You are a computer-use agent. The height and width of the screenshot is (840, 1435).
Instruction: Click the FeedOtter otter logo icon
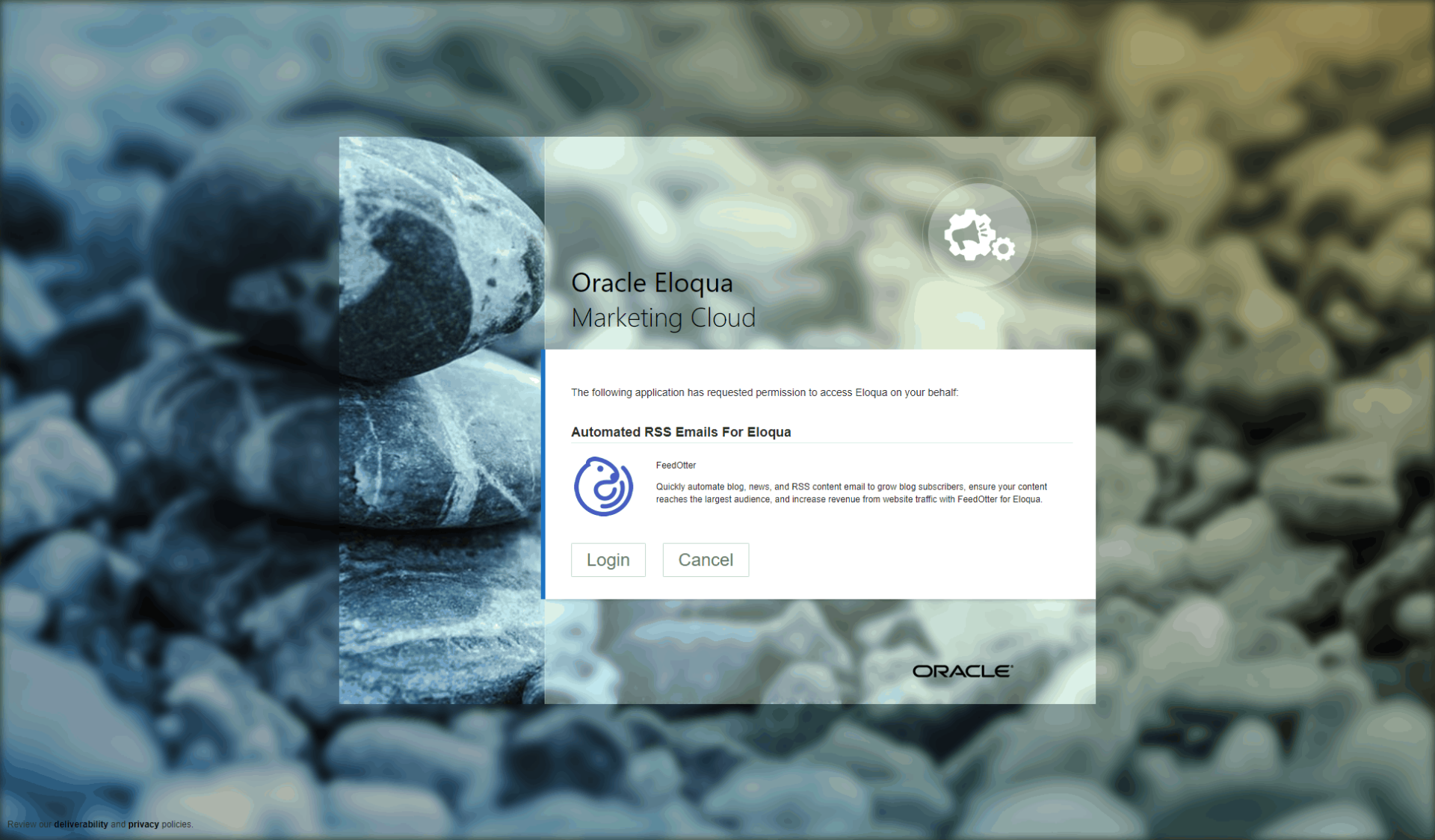603,487
